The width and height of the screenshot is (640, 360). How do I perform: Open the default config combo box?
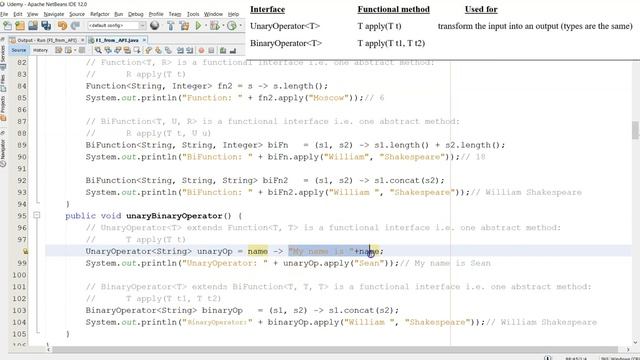point(118,25)
